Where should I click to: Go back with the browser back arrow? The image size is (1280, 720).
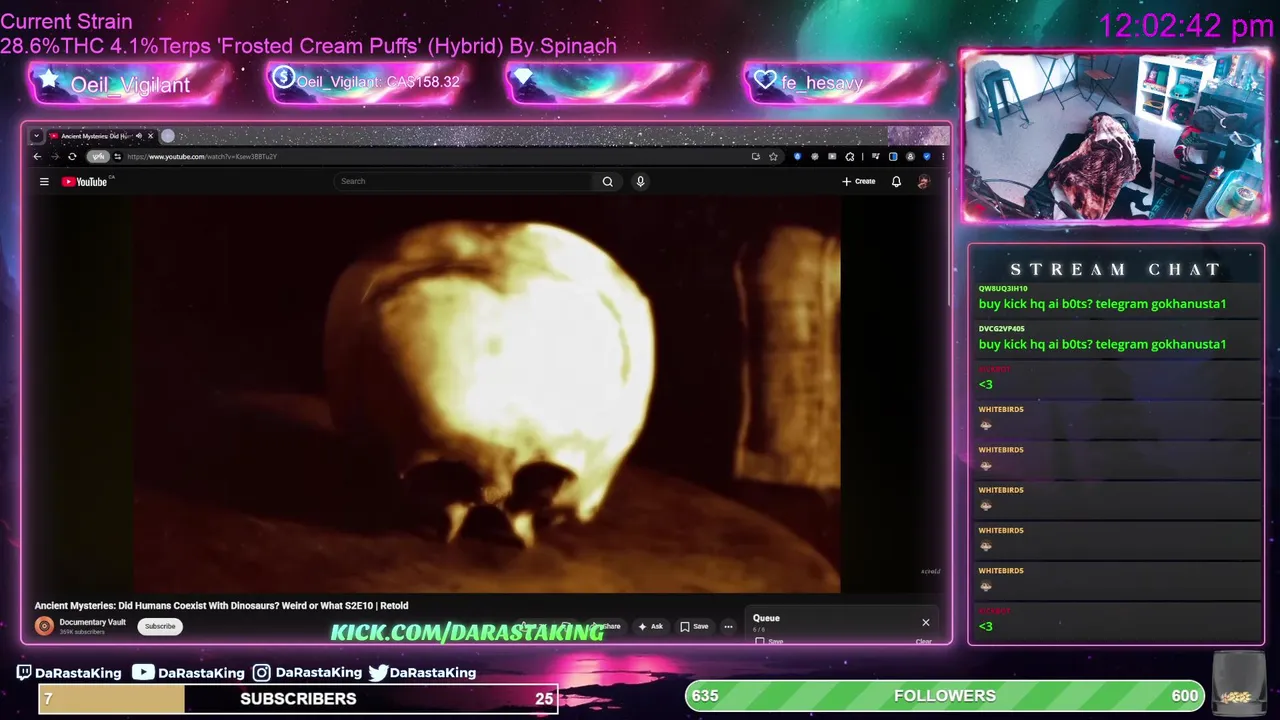[x=38, y=156]
